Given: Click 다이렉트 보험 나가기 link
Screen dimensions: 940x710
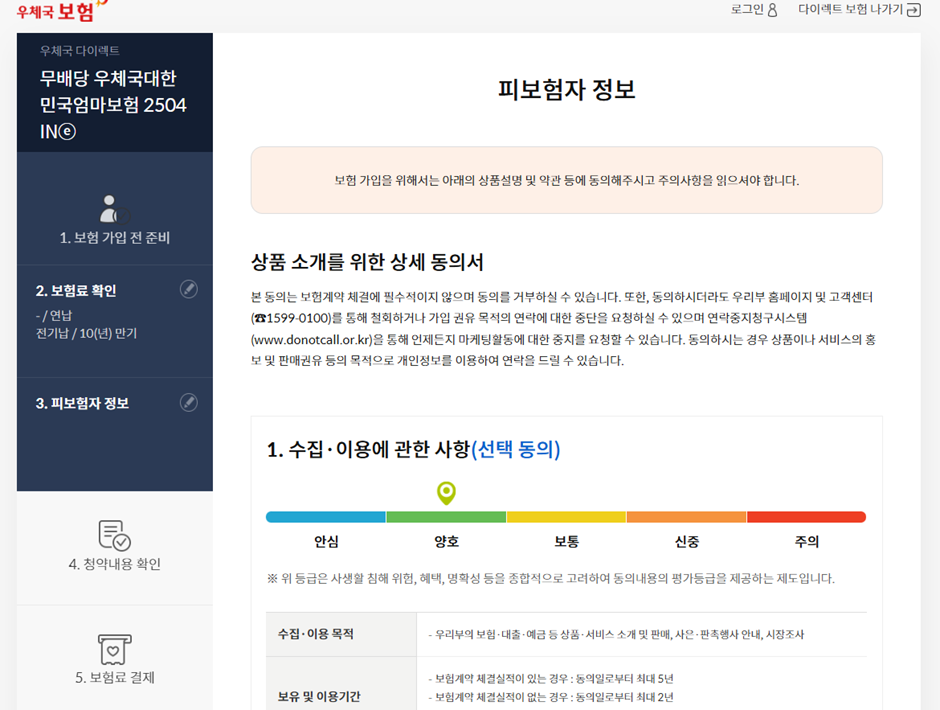Looking at the screenshot, I should [x=850, y=10].
